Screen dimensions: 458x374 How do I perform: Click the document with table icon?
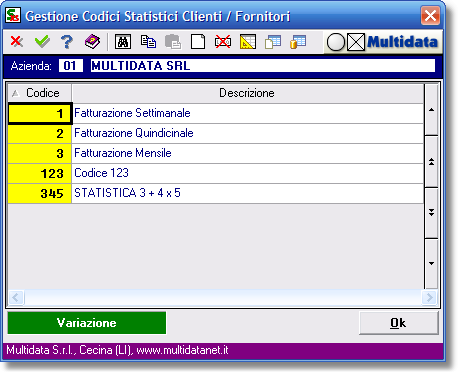(x=273, y=42)
